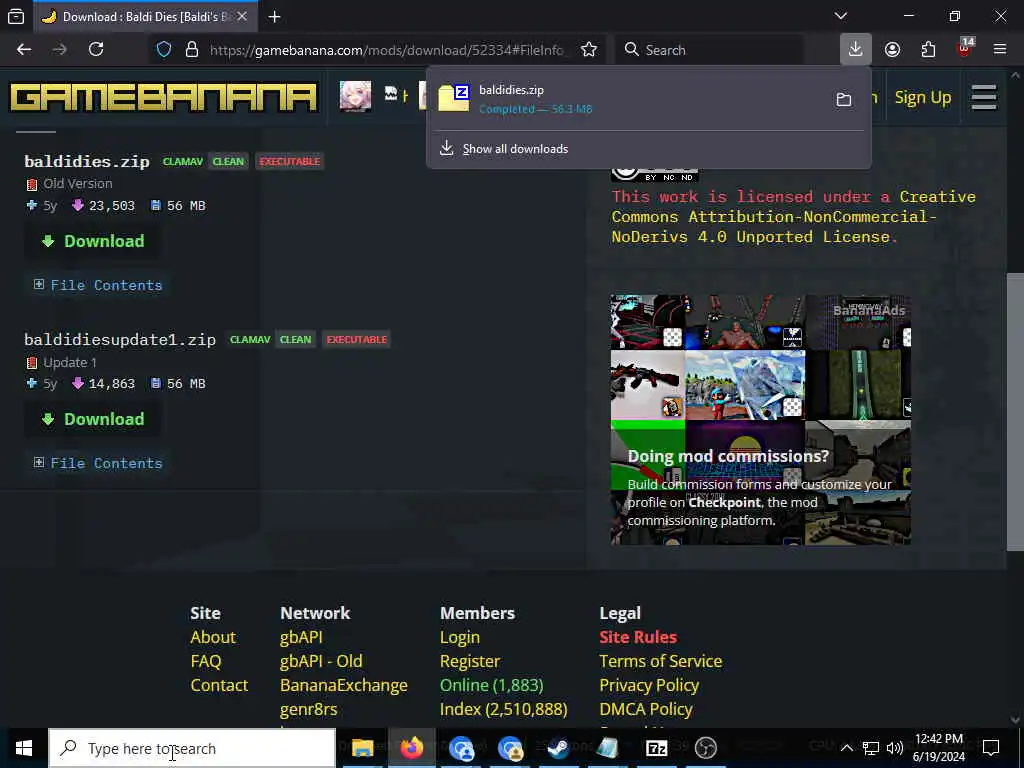Open the Index (2,510,888) link
This screenshot has height=768, width=1024.
pos(504,709)
